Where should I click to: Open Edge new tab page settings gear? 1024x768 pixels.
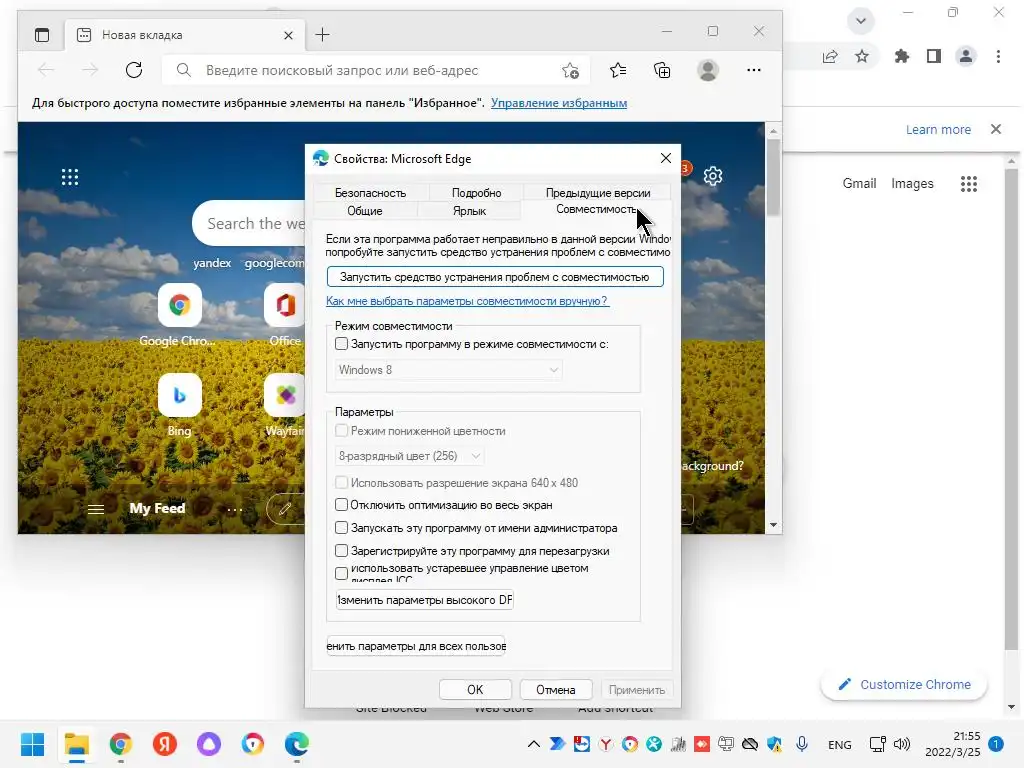[713, 176]
